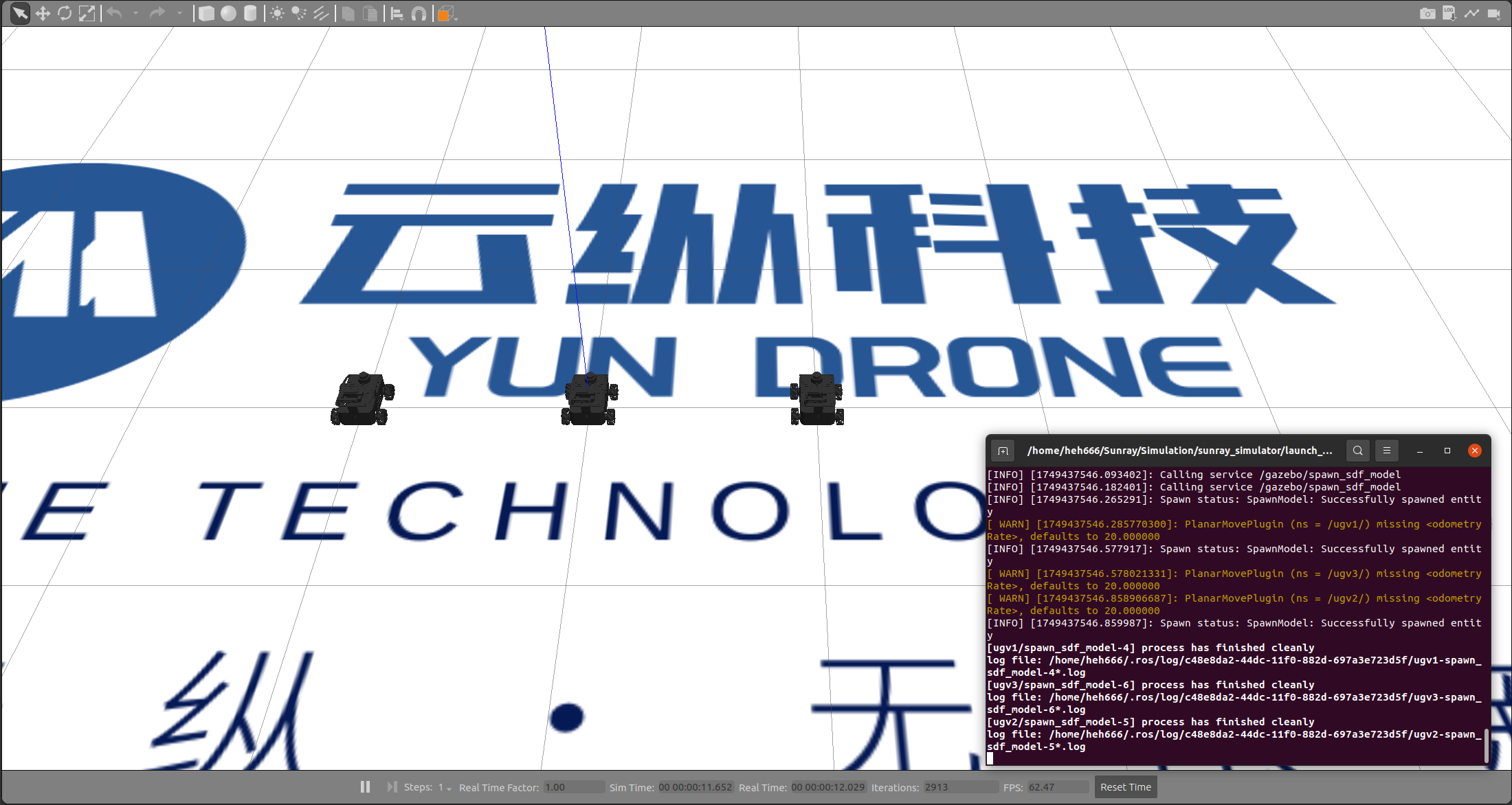Screen dimensions: 1512x805
Task: Select the right UGV robot model
Action: (816, 399)
